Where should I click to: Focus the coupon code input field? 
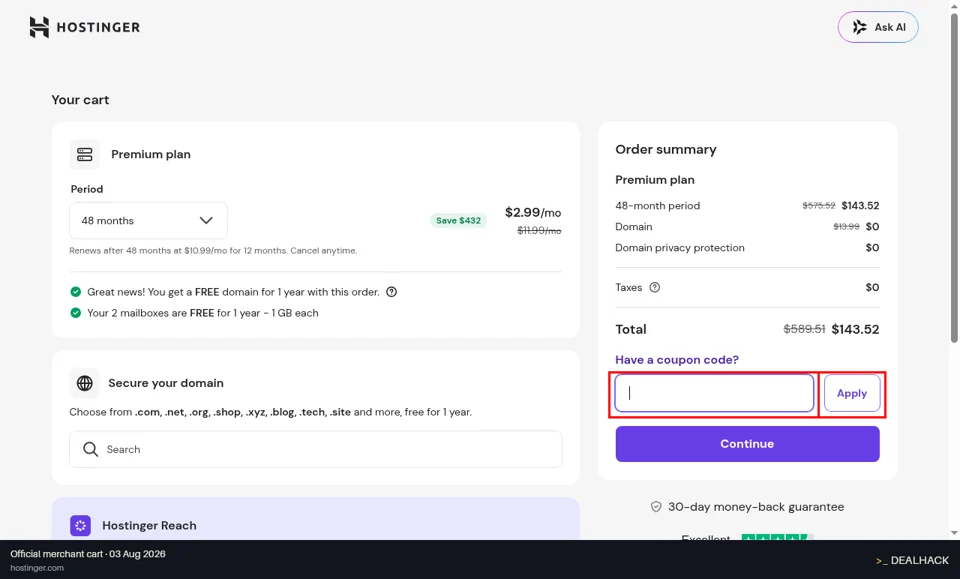pos(714,393)
